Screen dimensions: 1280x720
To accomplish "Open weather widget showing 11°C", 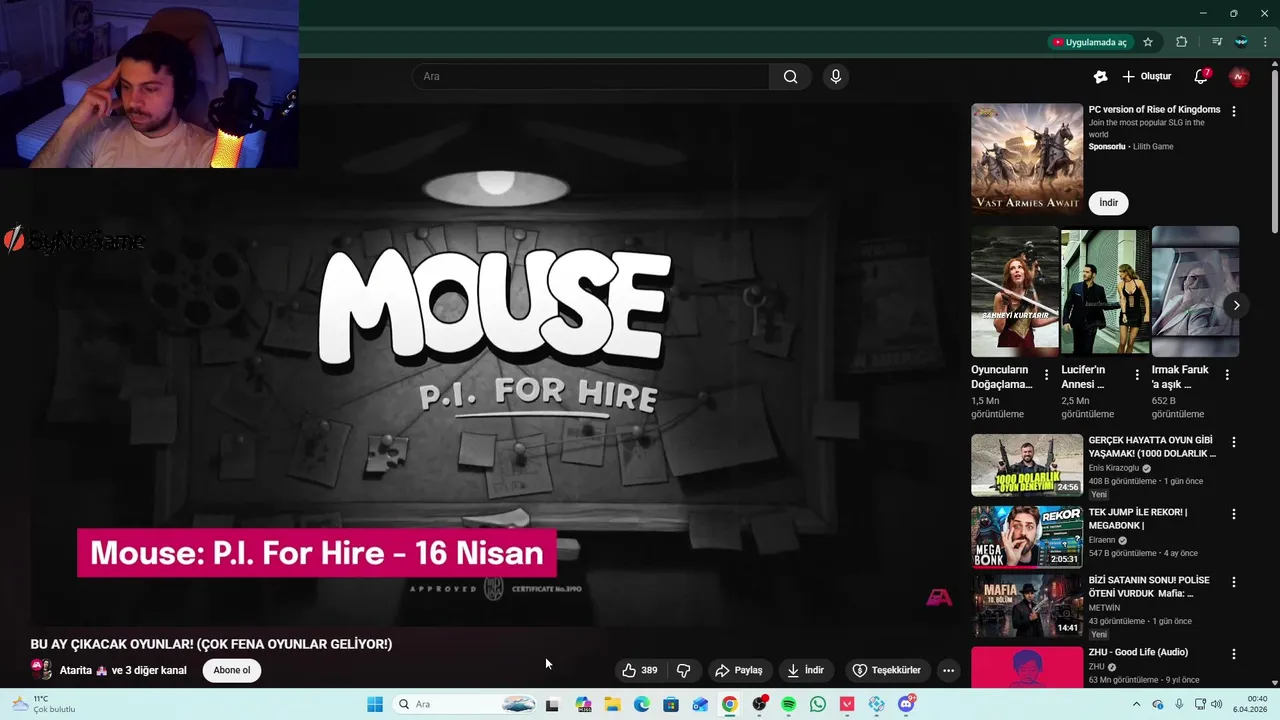I will click(45, 704).
